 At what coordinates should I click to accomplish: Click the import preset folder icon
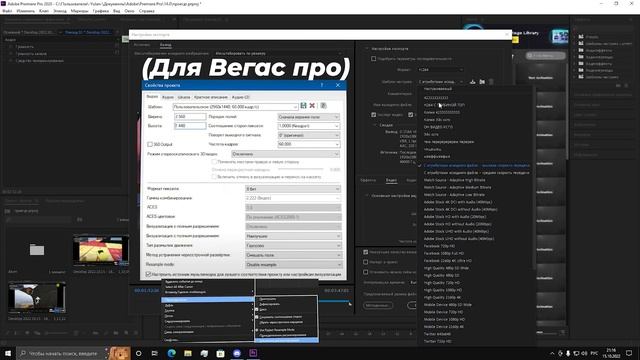pyautogui.click(x=482, y=82)
